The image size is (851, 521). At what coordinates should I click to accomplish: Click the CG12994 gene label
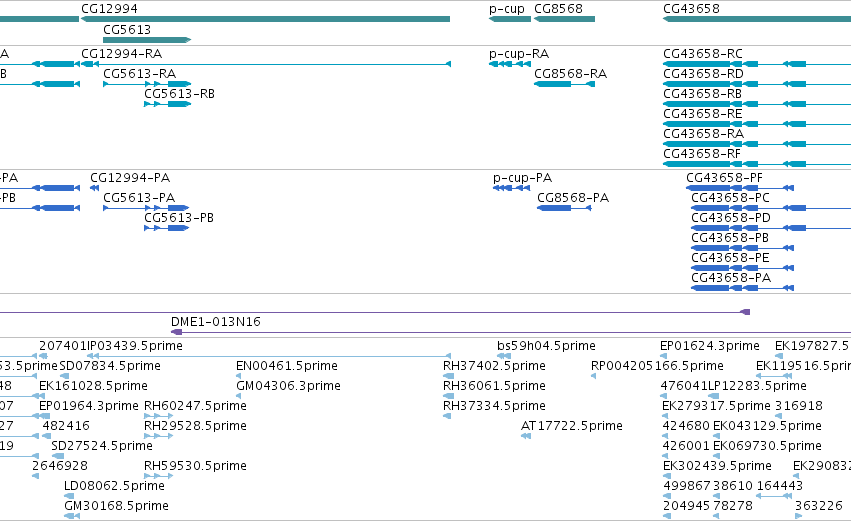(109, 9)
